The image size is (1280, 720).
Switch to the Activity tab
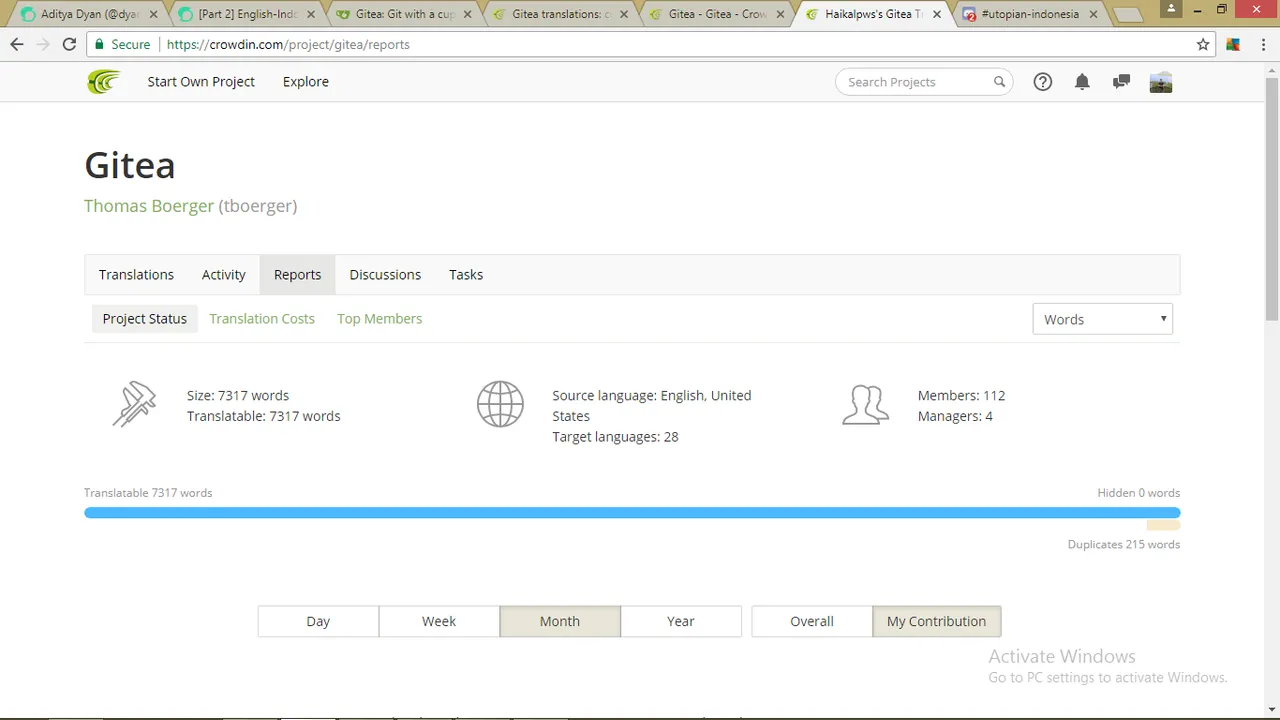point(224,274)
